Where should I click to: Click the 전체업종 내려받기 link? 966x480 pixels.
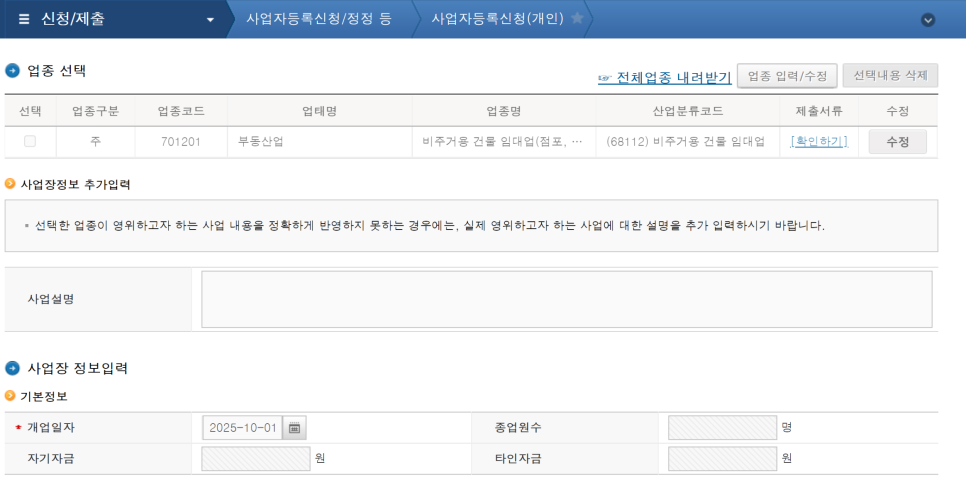tap(665, 78)
